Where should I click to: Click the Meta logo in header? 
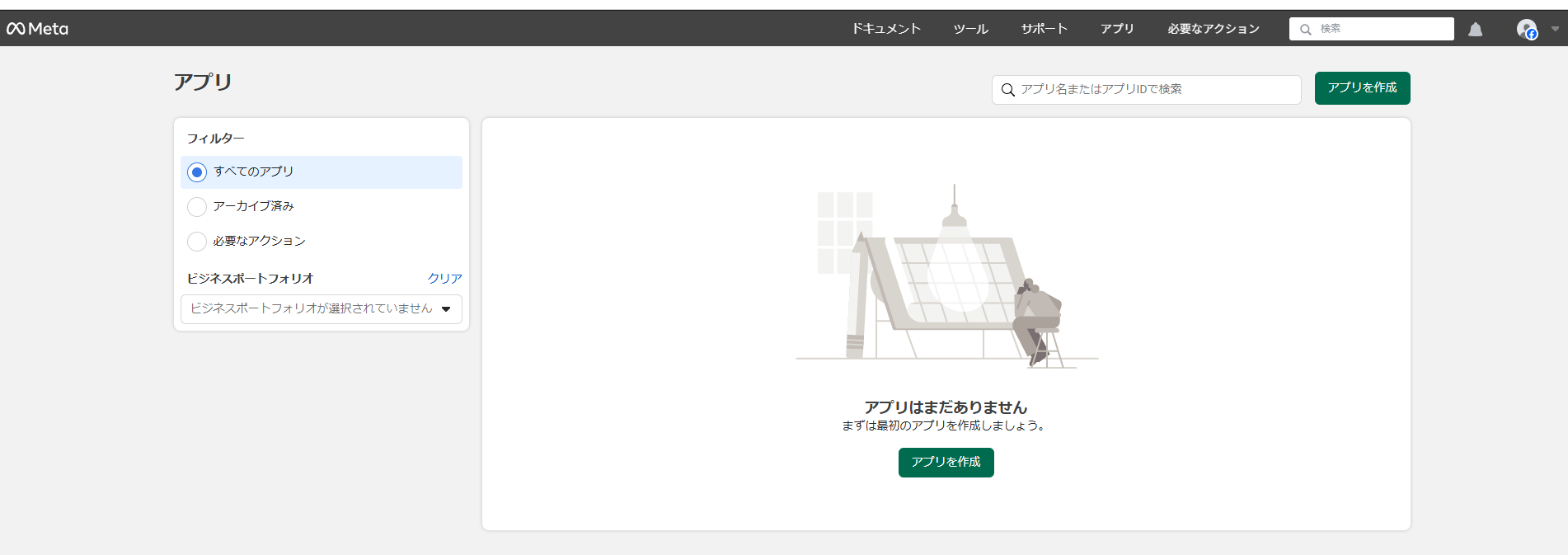38,29
